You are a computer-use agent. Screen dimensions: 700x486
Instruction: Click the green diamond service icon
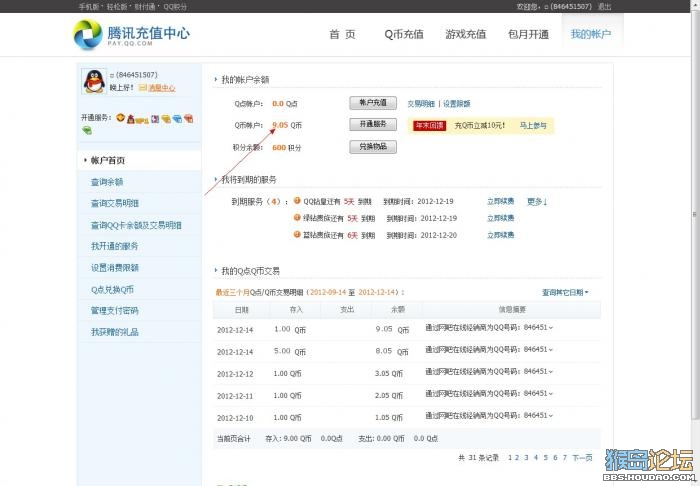pyautogui.click(x=87, y=130)
